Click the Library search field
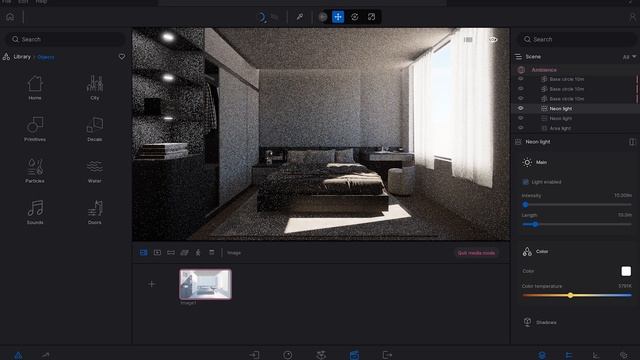 (x=65, y=39)
